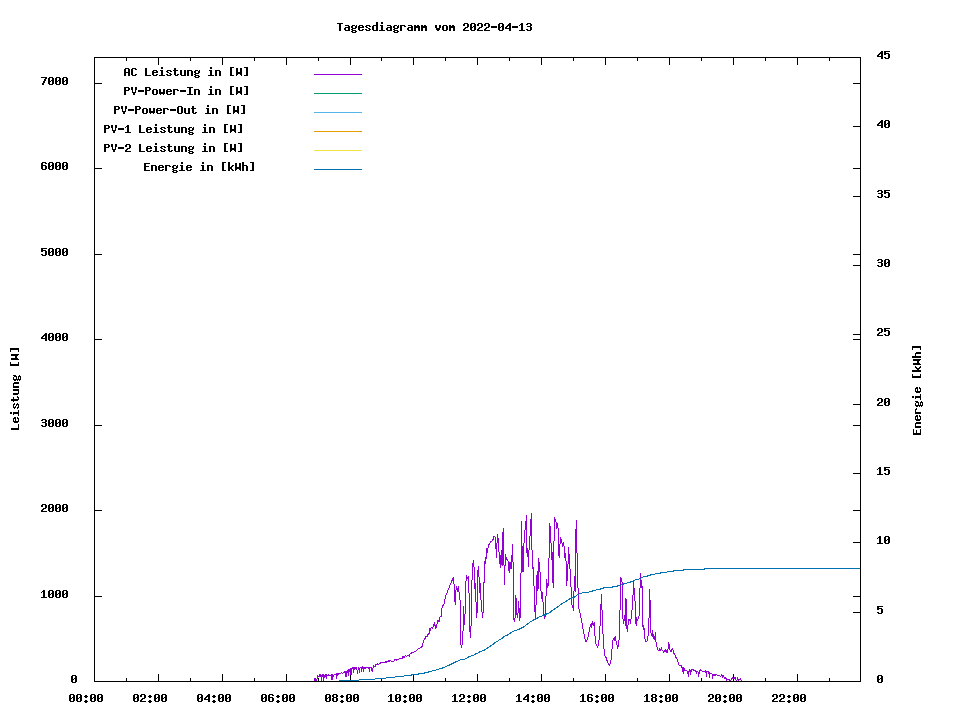Click the 45 value on the right axis
The image size is (960, 720).
884,55
